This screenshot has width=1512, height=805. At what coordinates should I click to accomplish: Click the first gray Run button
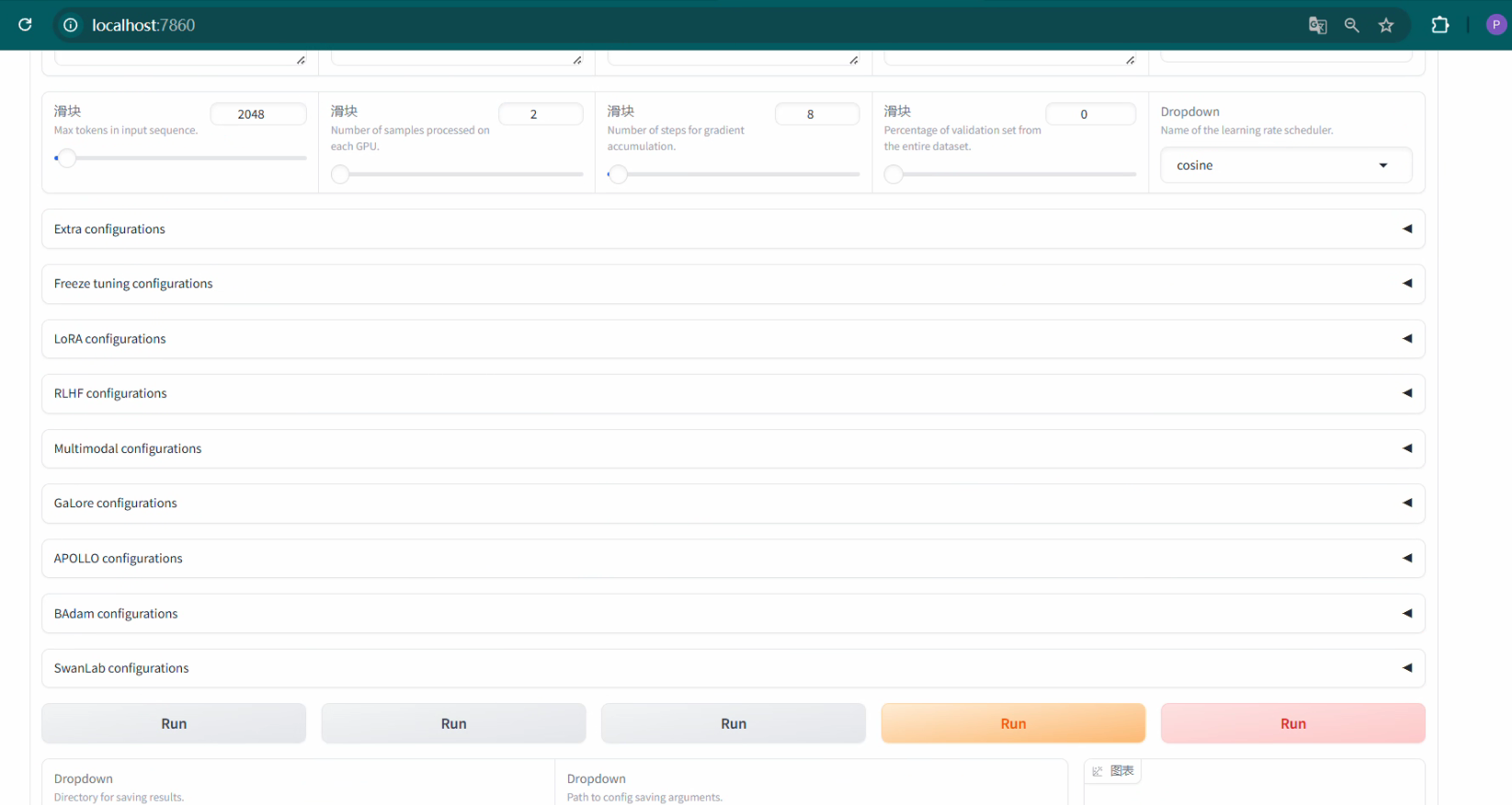pyautogui.click(x=174, y=723)
